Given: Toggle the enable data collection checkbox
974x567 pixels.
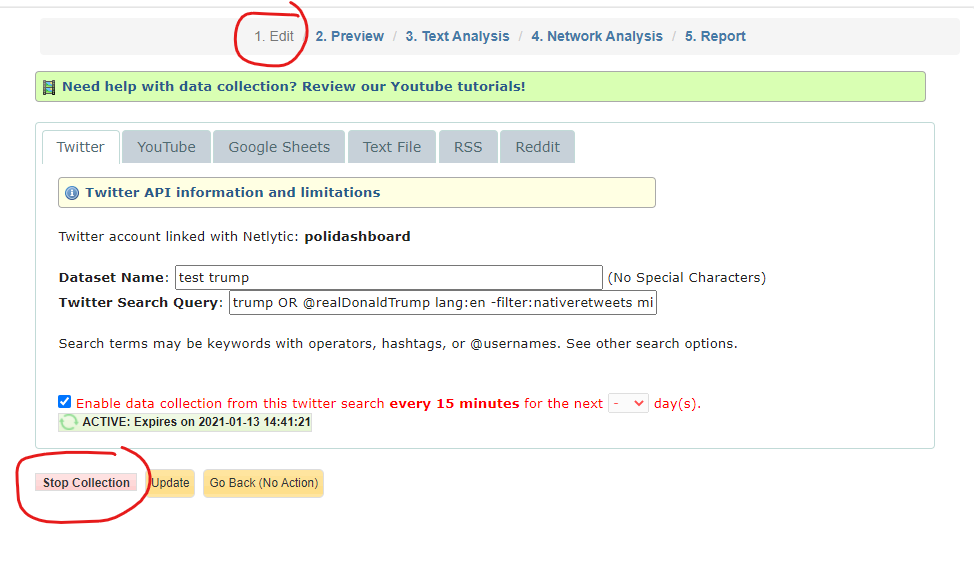Looking at the screenshot, I should tap(65, 402).
